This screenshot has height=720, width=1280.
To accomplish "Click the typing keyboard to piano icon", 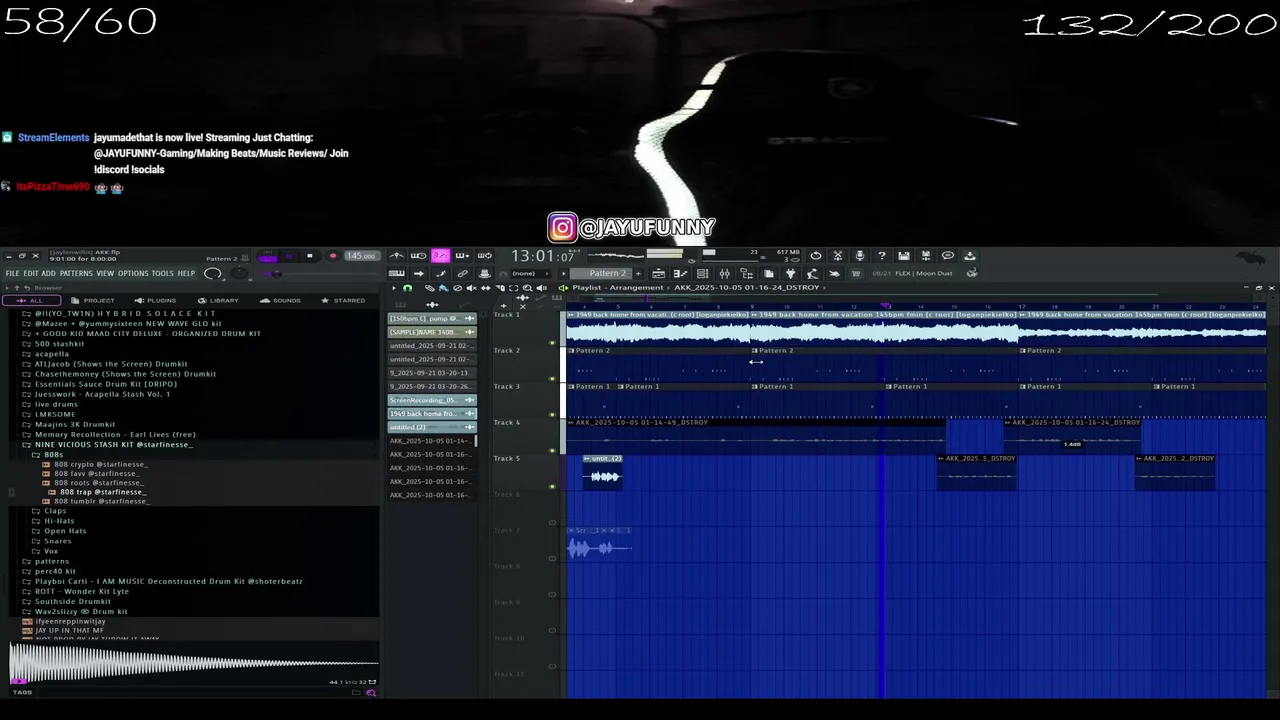I will coord(397,273).
